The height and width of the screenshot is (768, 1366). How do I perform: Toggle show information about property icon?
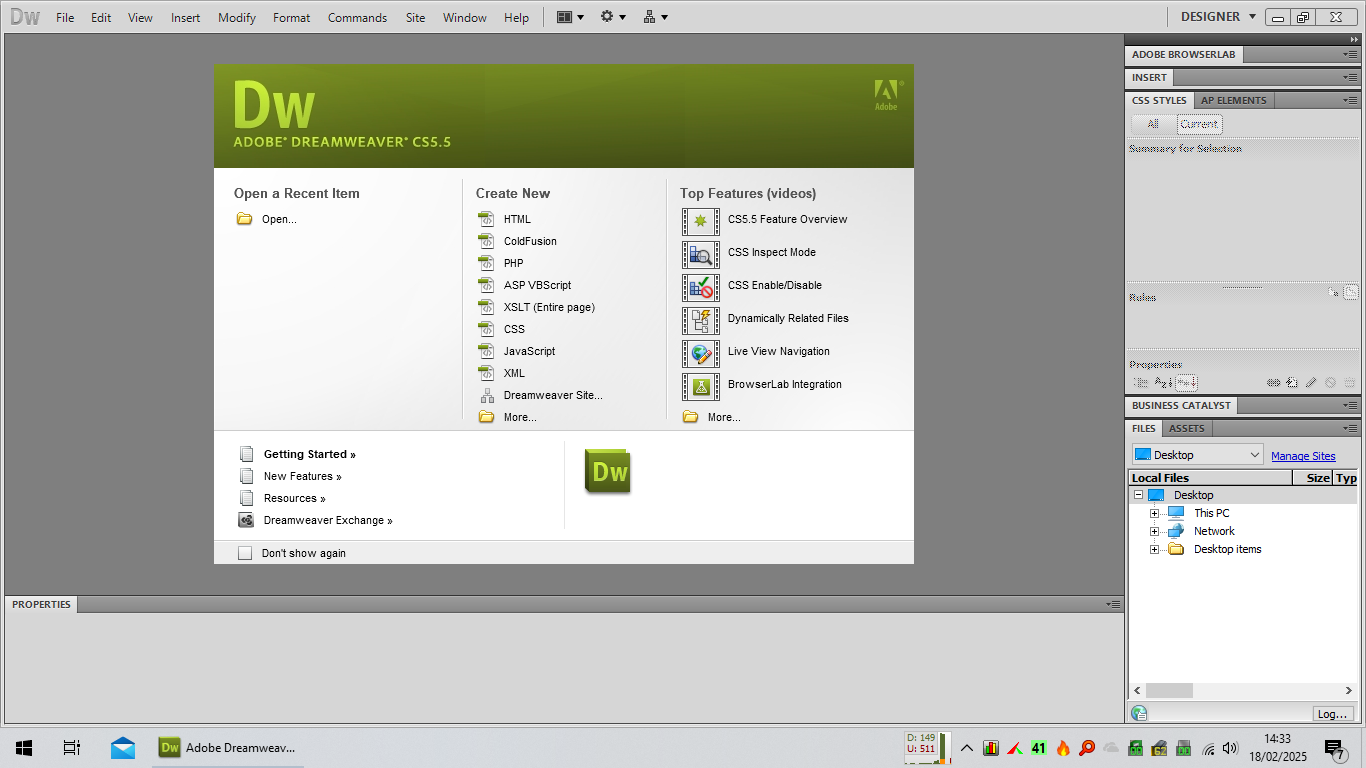click(x=1334, y=292)
